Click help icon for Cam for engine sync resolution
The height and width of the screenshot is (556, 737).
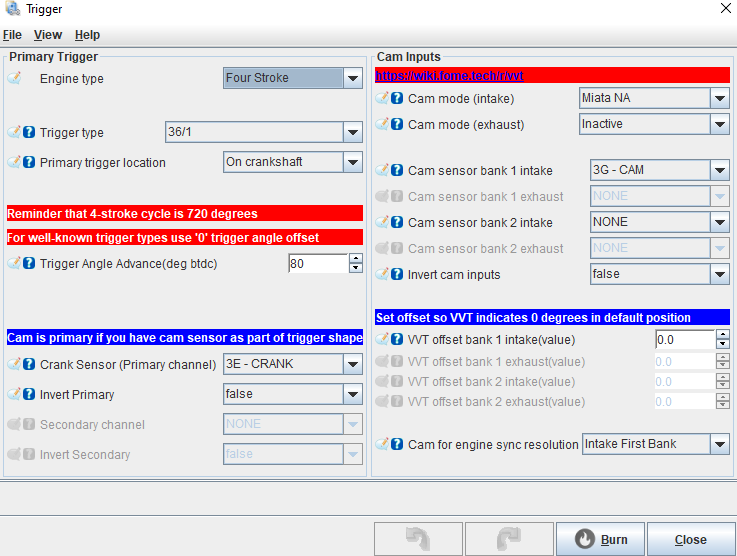click(397, 444)
